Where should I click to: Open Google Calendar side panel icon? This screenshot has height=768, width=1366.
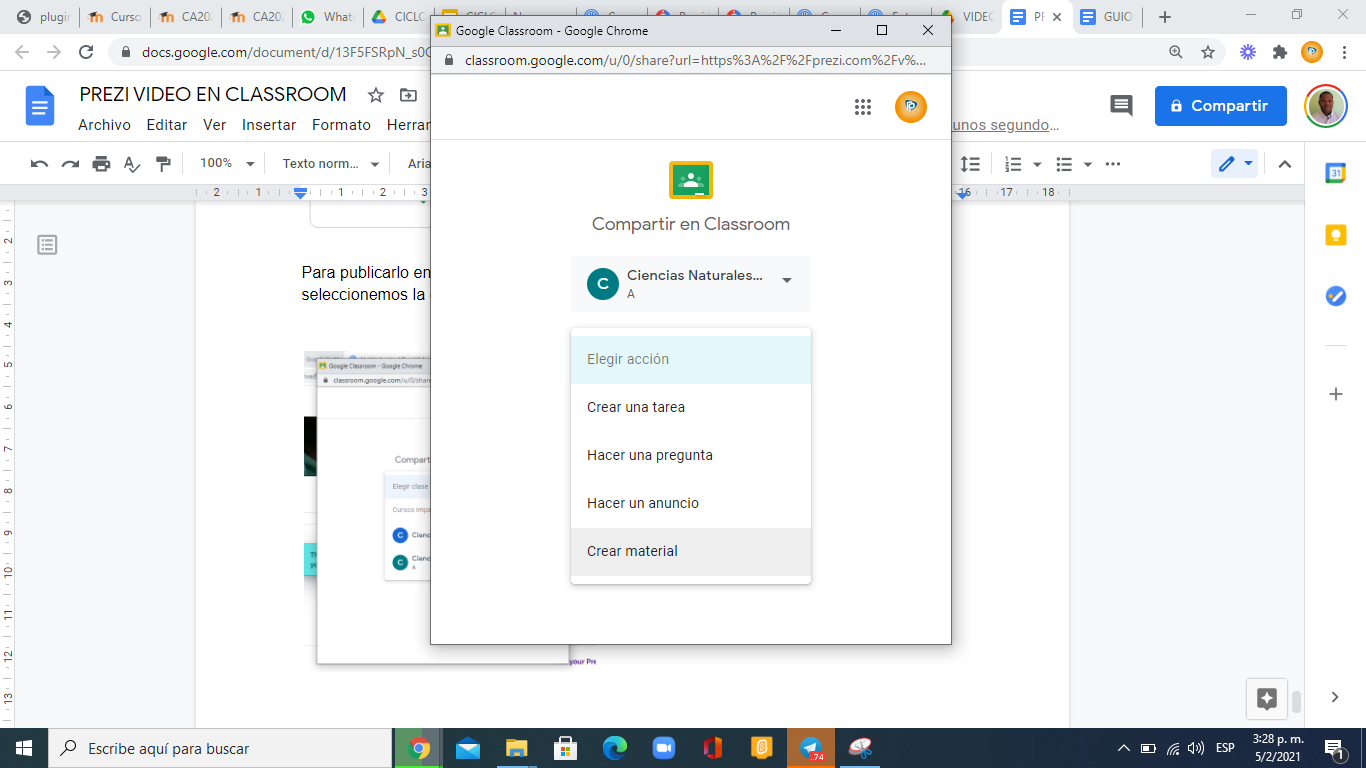1335,173
